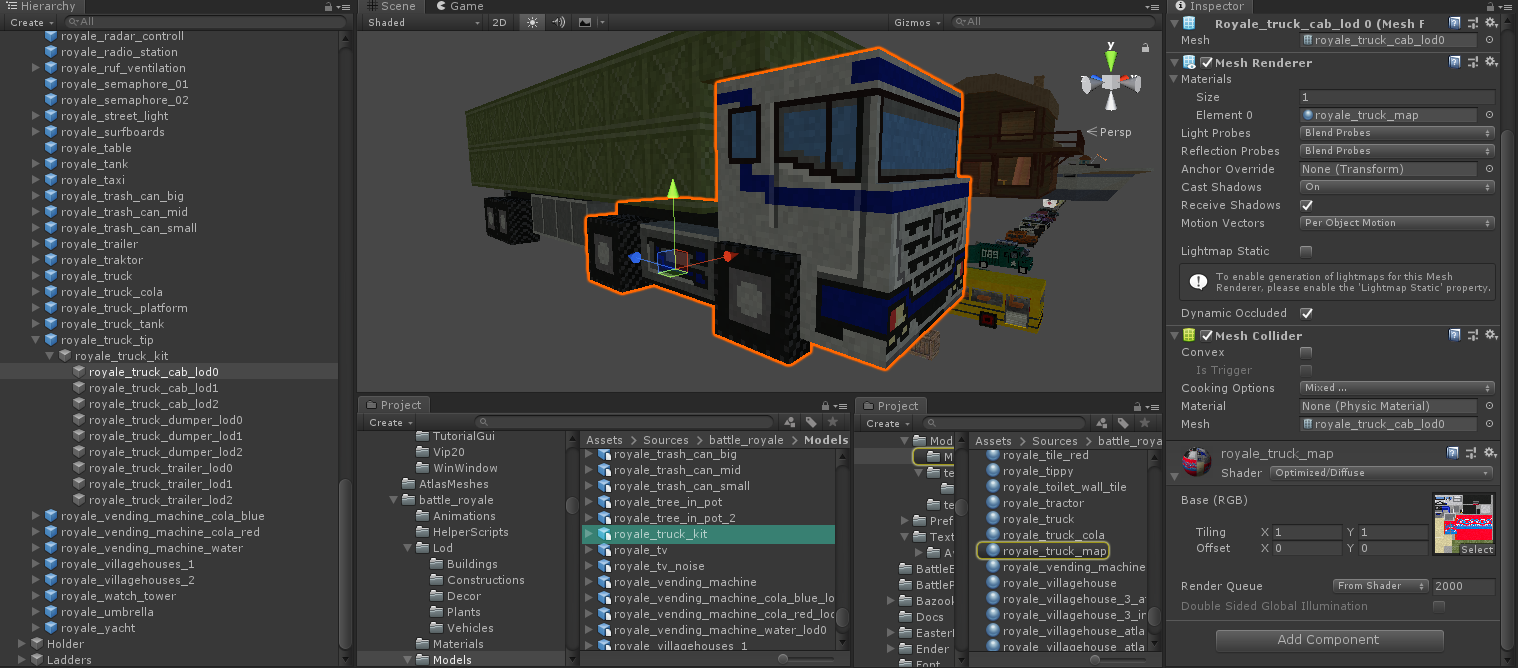Screen dimensions: 1518x668
Task: Enable the Lightmap Static checkbox
Action: (1306, 251)
